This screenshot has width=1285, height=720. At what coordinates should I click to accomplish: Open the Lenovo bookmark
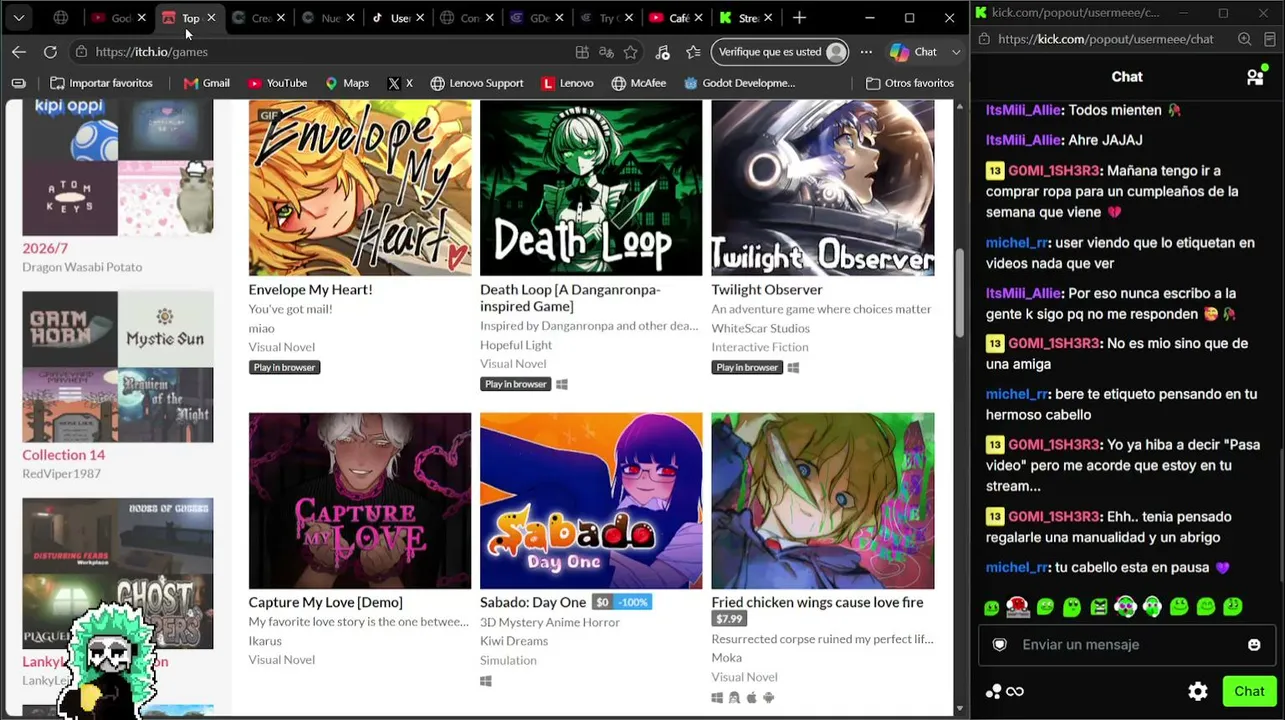tap(568, 83)
